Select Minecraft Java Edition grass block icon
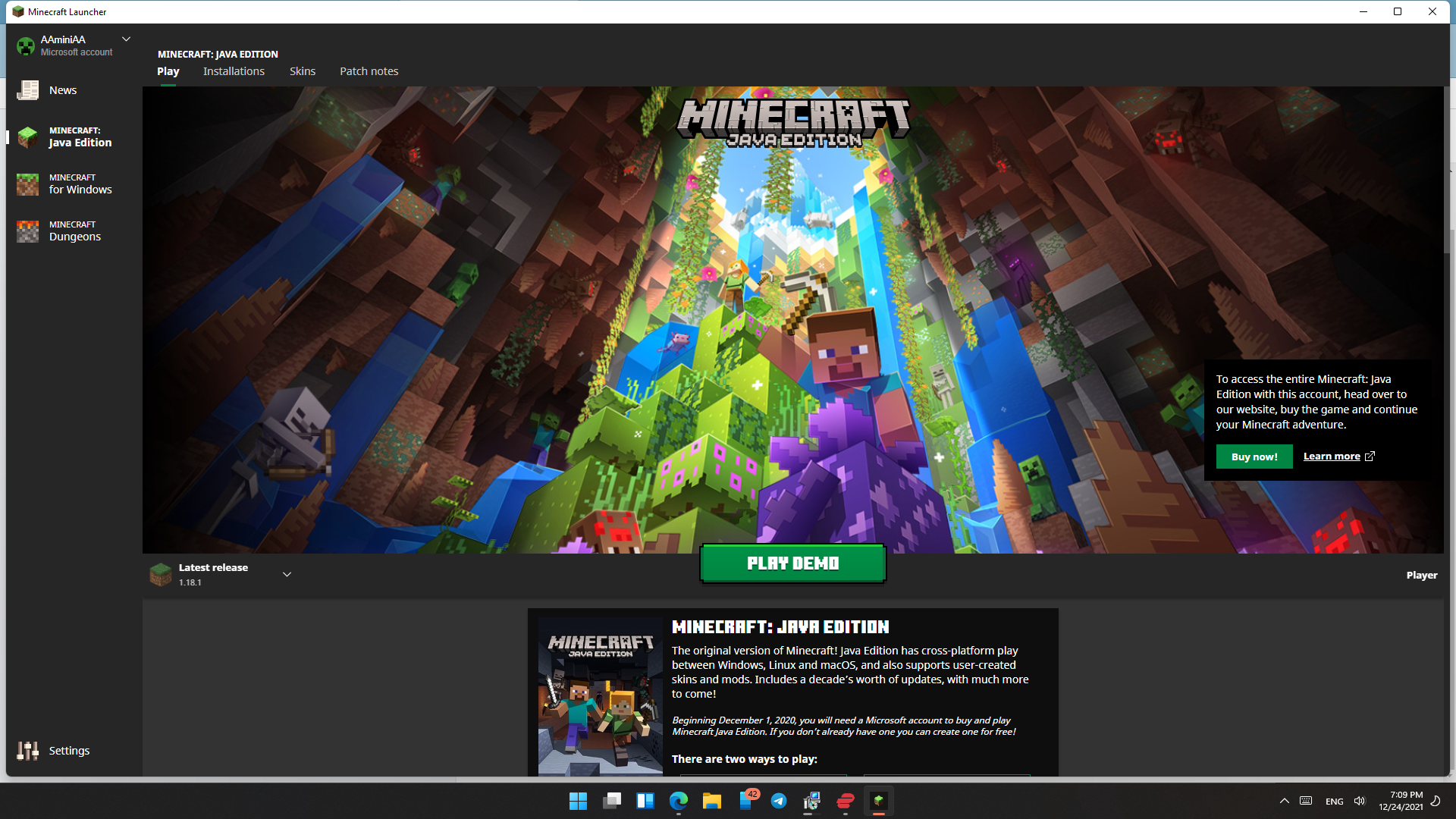This screenshot has height=819, width=1456. click(x=28, y=137)
